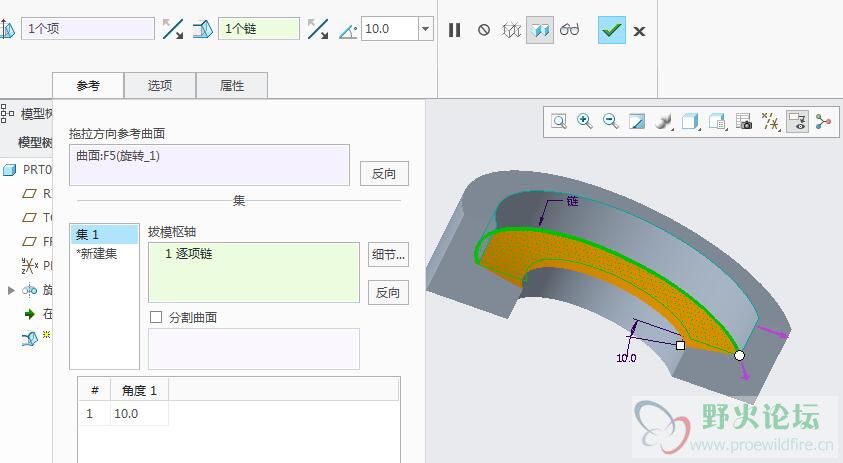Click the 10.0 dimension label on model
Viewport: 843px width, 463px height.
[x=626, y=358]
